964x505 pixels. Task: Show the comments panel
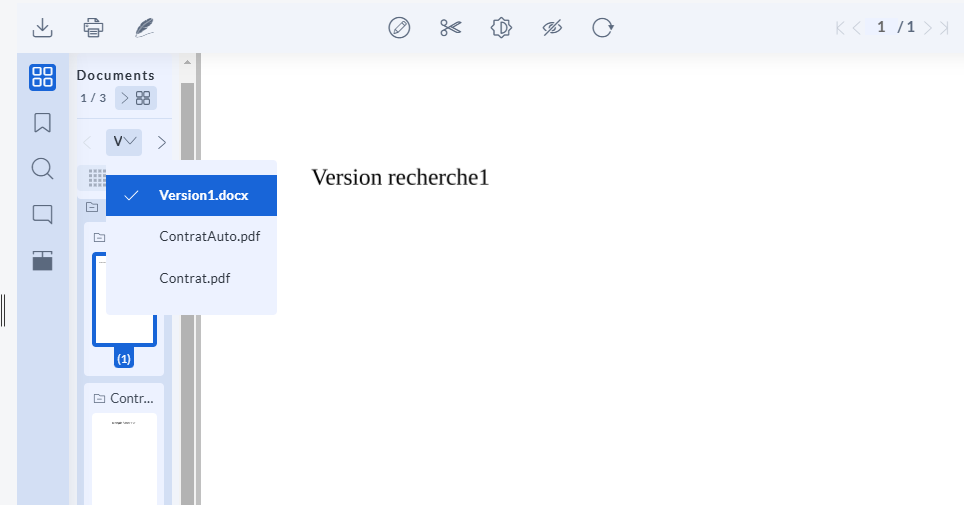(42, 214)
